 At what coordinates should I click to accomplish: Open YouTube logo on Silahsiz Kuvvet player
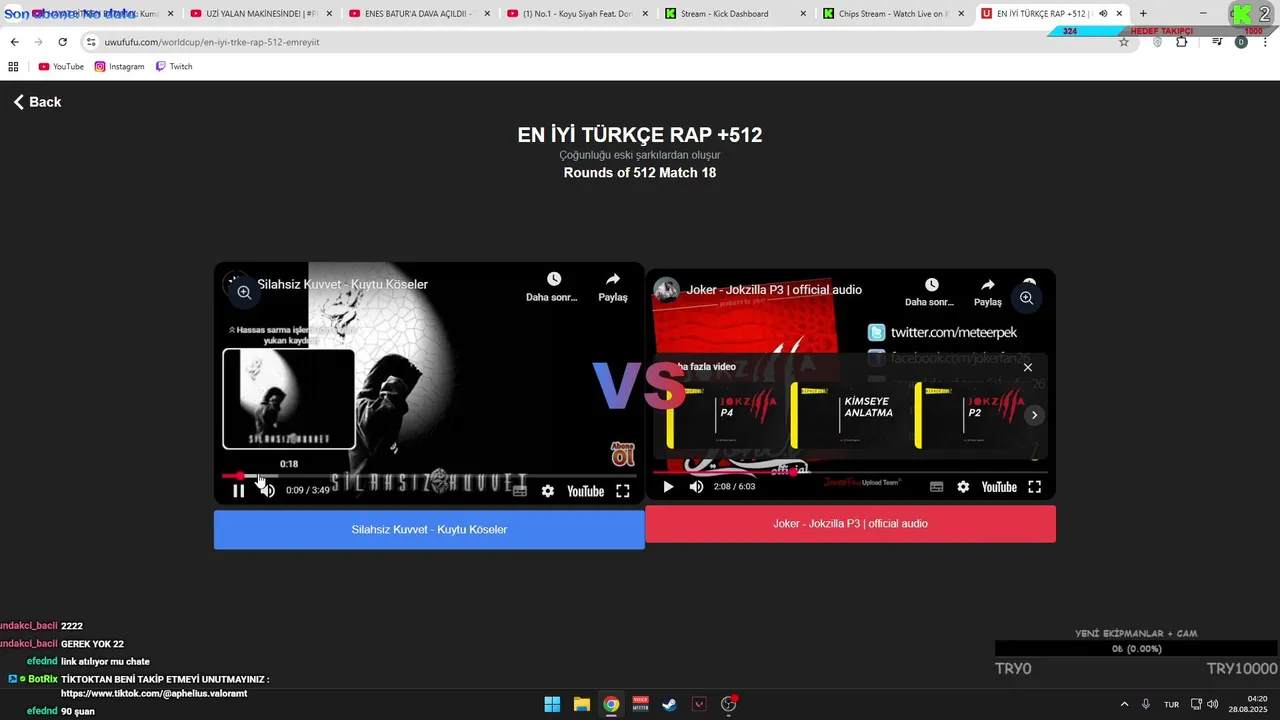(585, 491)
